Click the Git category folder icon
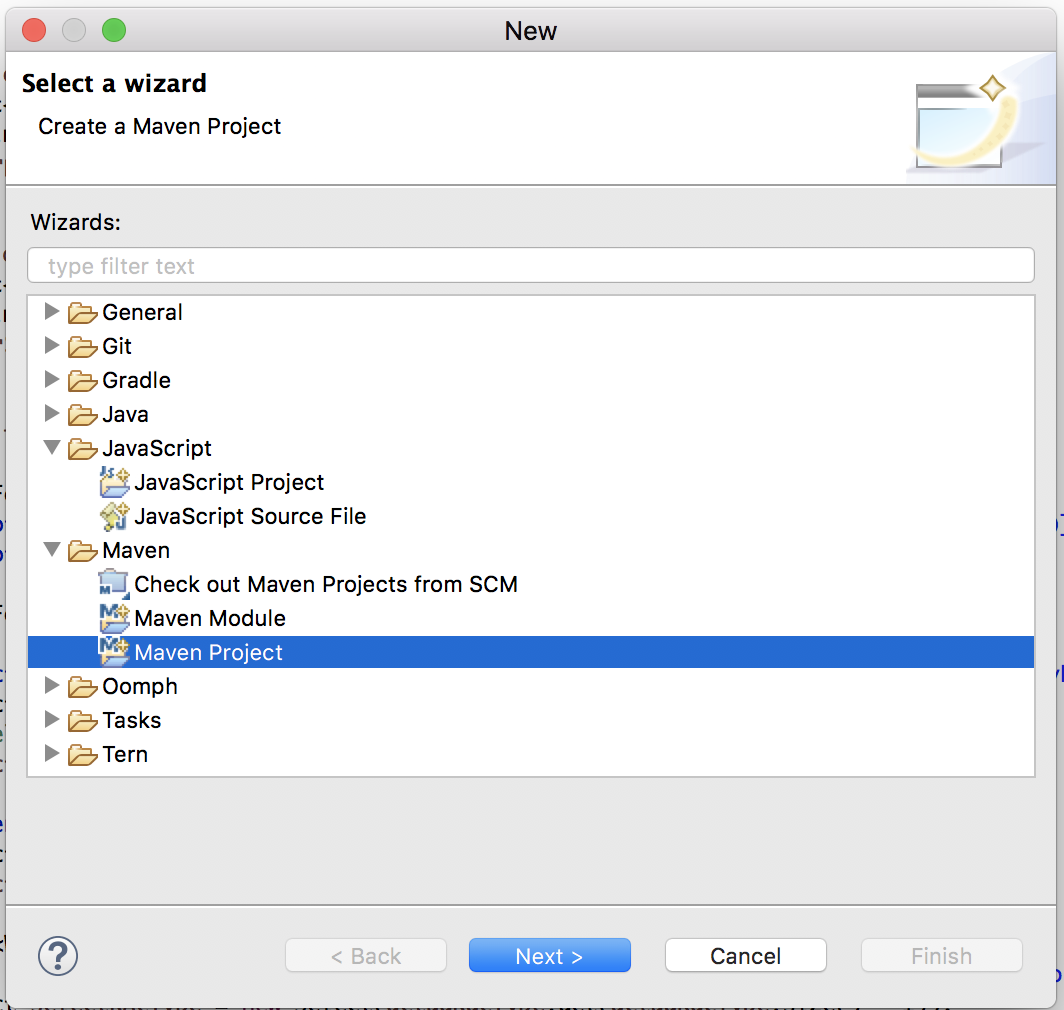Viewport: 1064px width, 1010px height. coord(82,346)
